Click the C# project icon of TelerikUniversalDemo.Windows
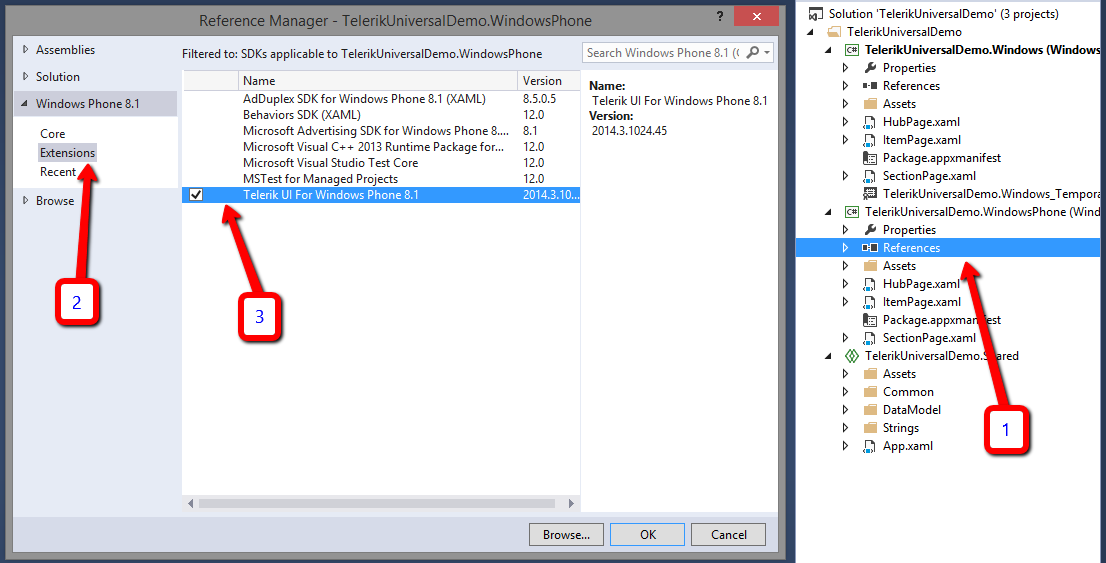 (852, 50)
